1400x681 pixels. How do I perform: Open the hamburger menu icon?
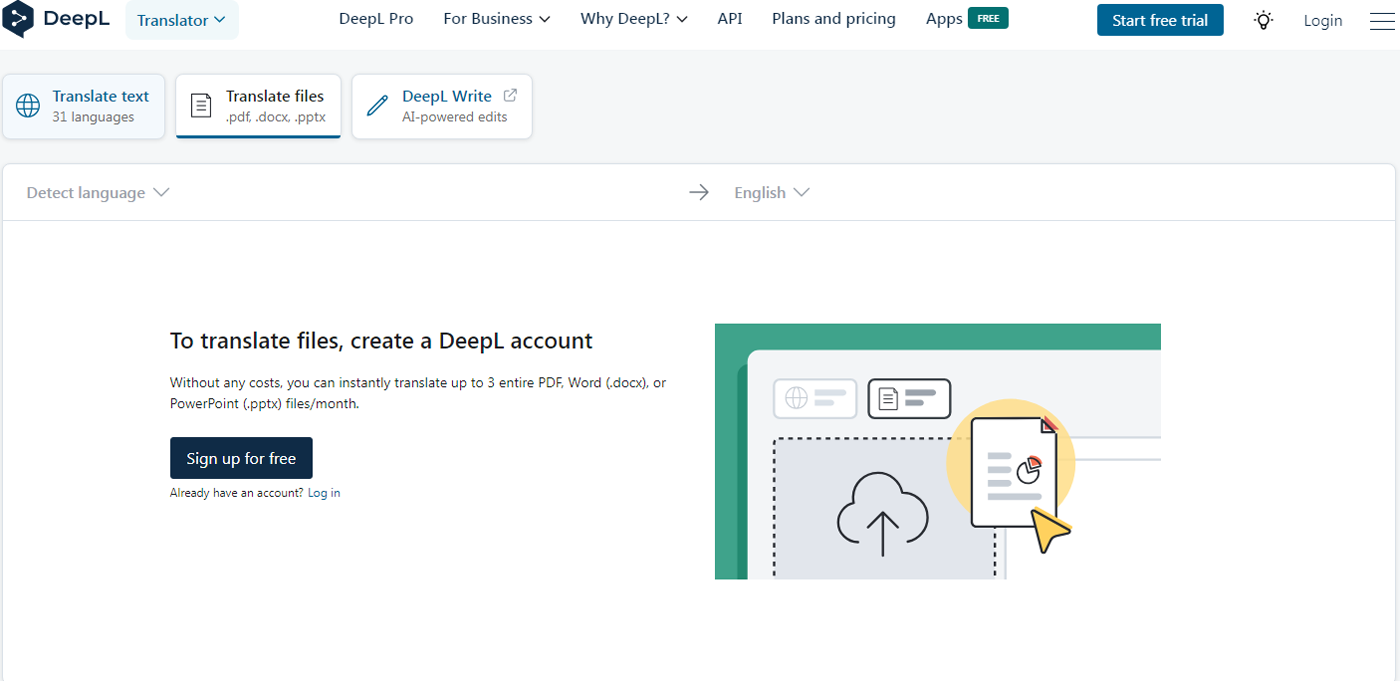(1383, 20)
